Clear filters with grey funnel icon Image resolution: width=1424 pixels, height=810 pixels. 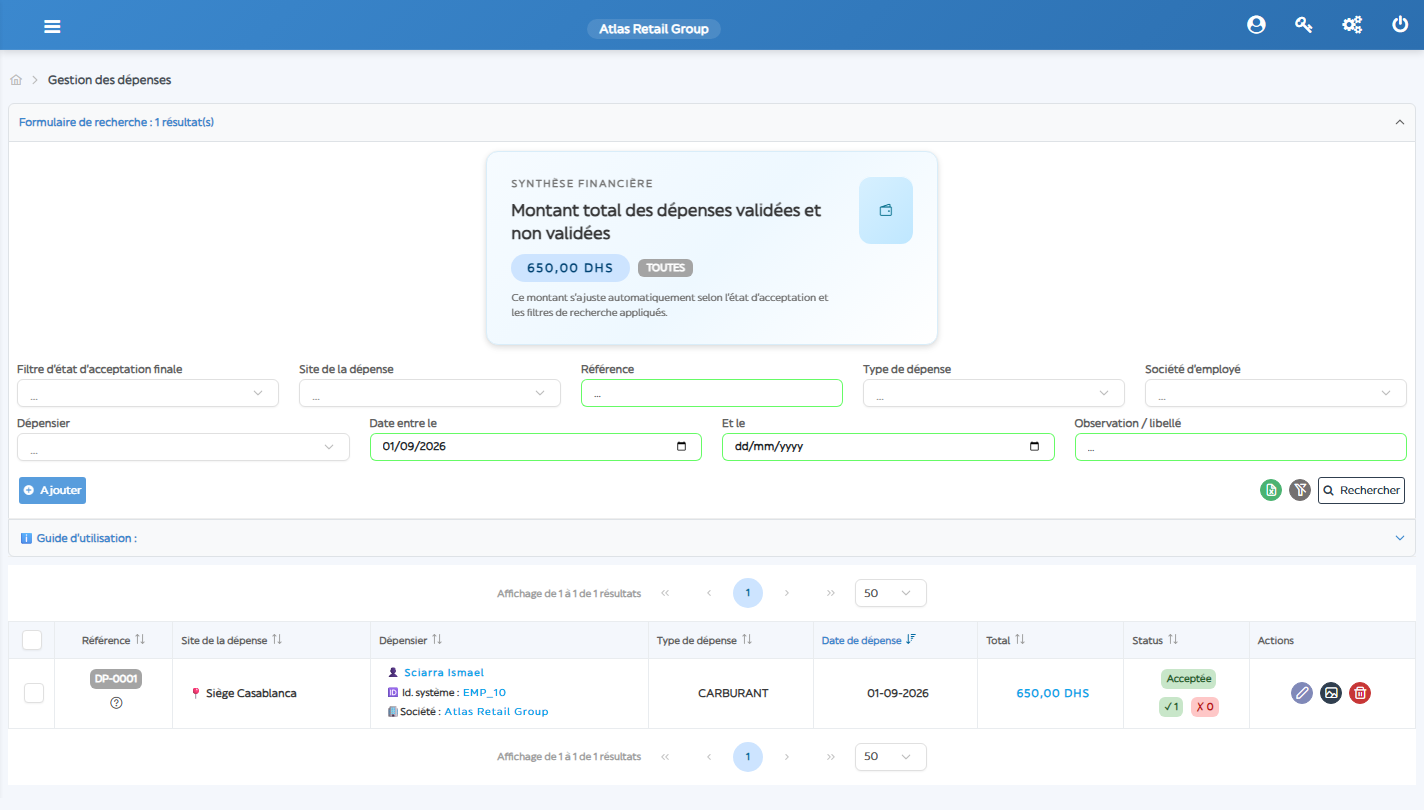tap(1299, 490)
